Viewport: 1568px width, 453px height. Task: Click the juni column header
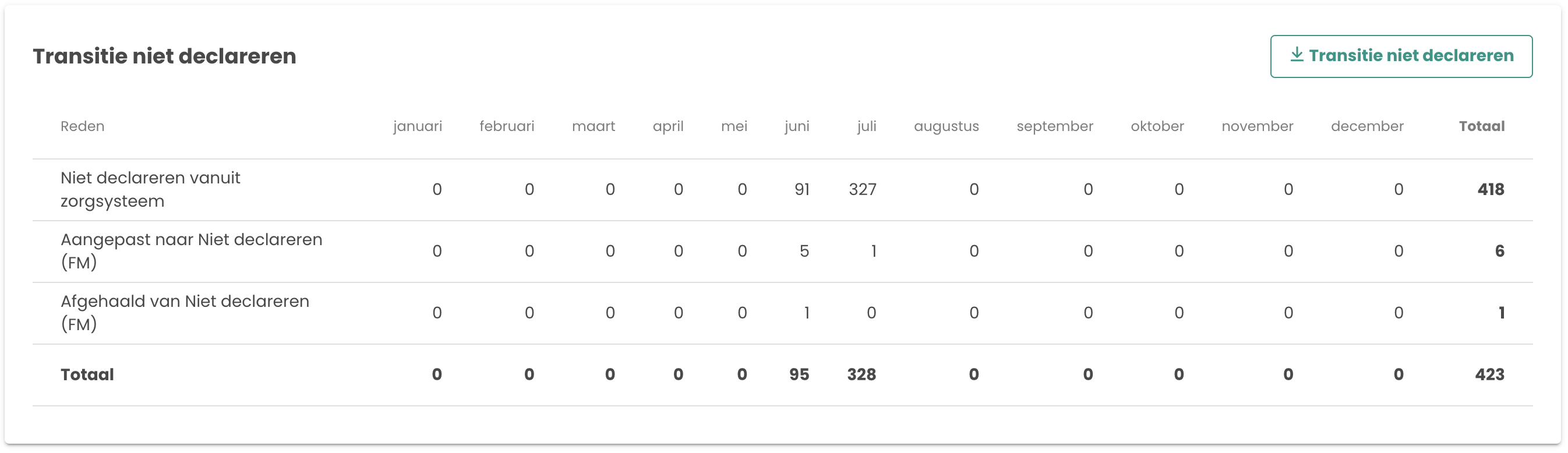pos(796,126)
